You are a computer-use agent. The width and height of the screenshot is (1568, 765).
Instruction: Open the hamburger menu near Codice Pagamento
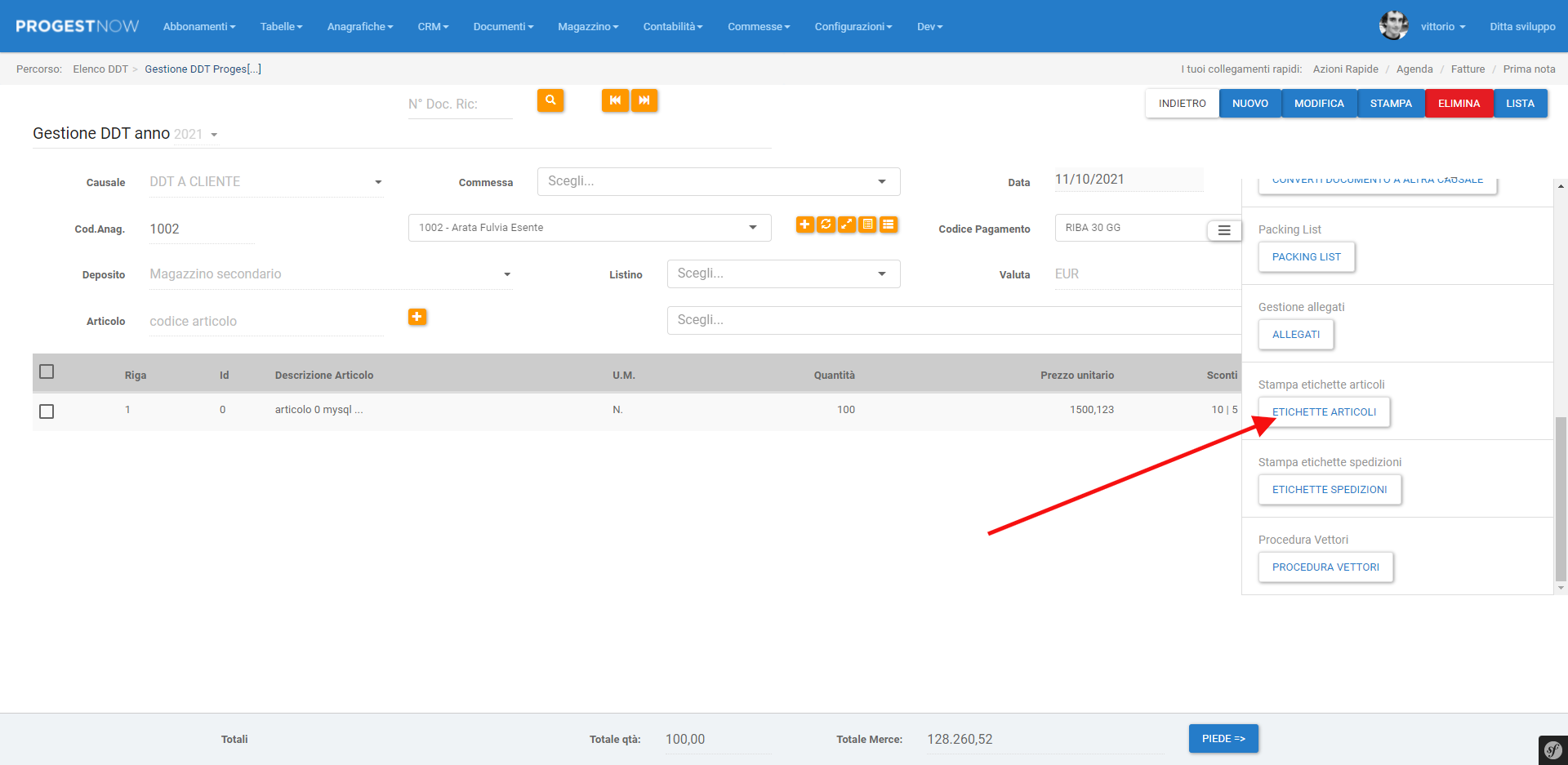tap(1223, 230)
